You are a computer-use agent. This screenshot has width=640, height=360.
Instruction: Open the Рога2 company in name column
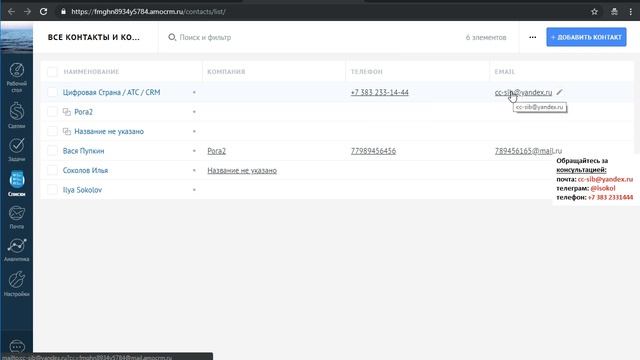point(84,112)
